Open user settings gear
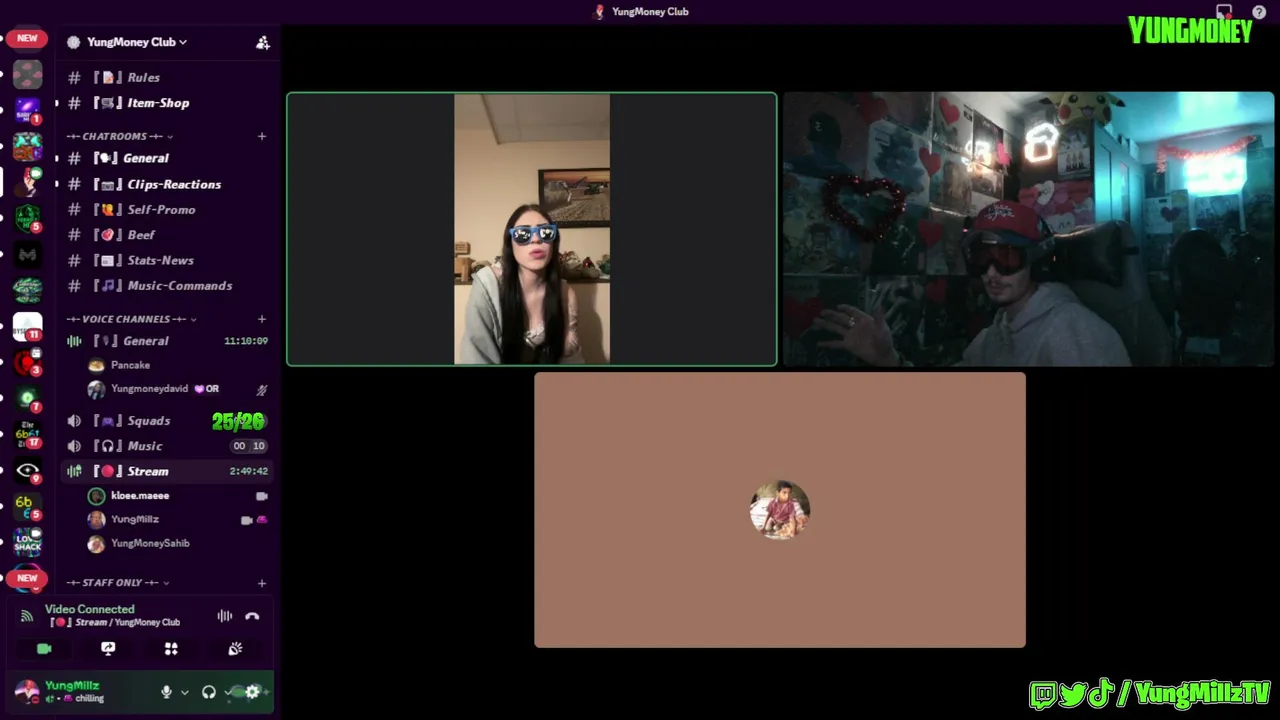This screenshot has width=1280, height=720. 252,692
